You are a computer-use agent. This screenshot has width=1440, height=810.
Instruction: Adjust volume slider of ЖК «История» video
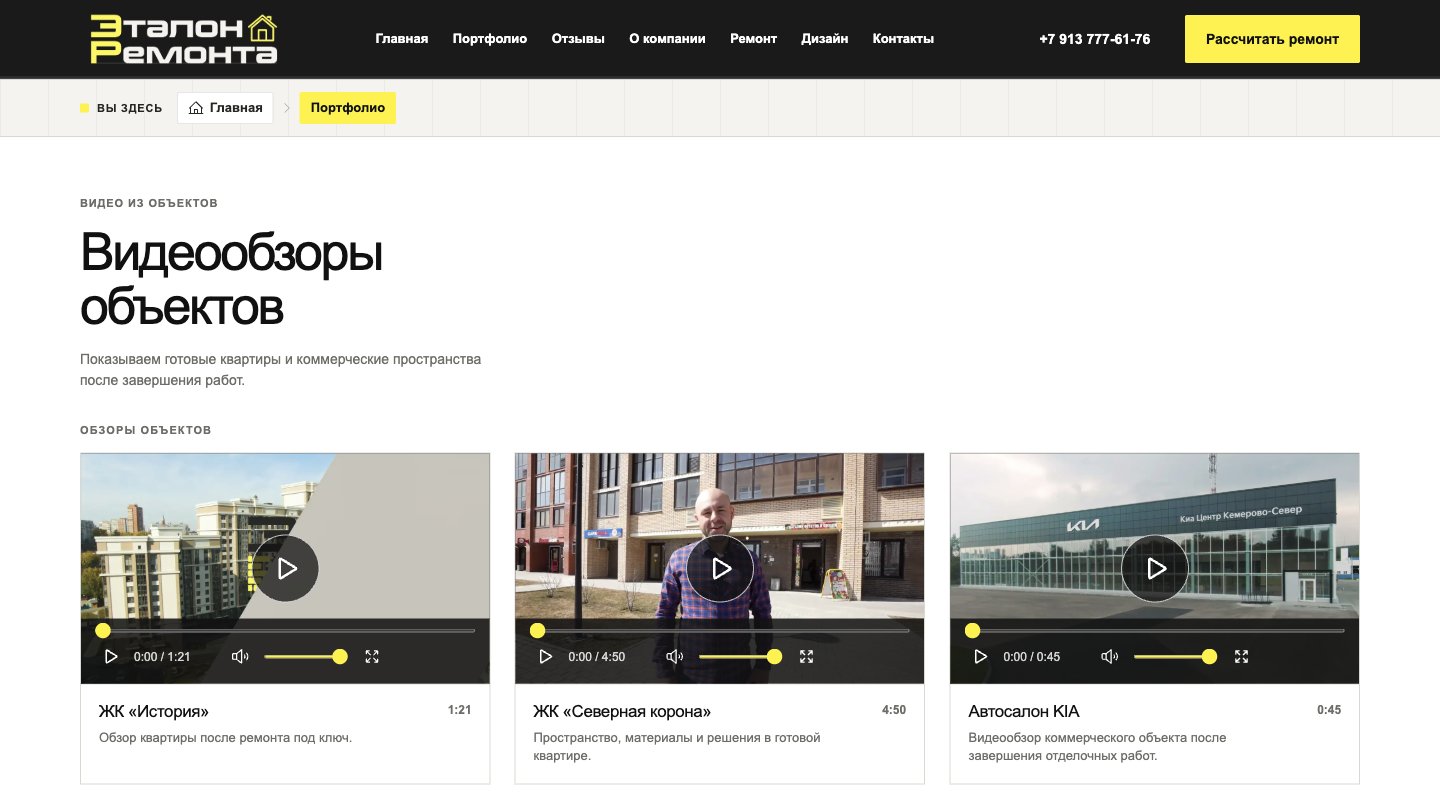[305, 657]
